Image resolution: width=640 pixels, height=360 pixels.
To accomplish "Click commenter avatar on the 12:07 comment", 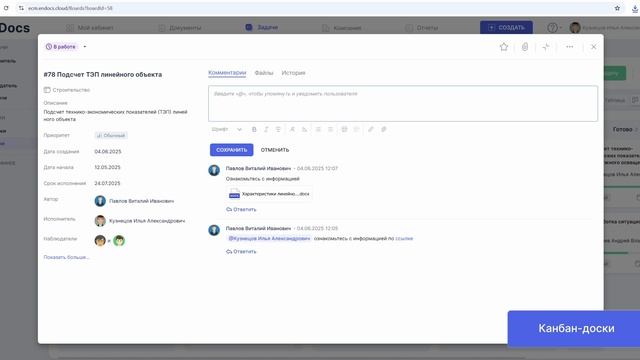I will [x=214, y=170].
